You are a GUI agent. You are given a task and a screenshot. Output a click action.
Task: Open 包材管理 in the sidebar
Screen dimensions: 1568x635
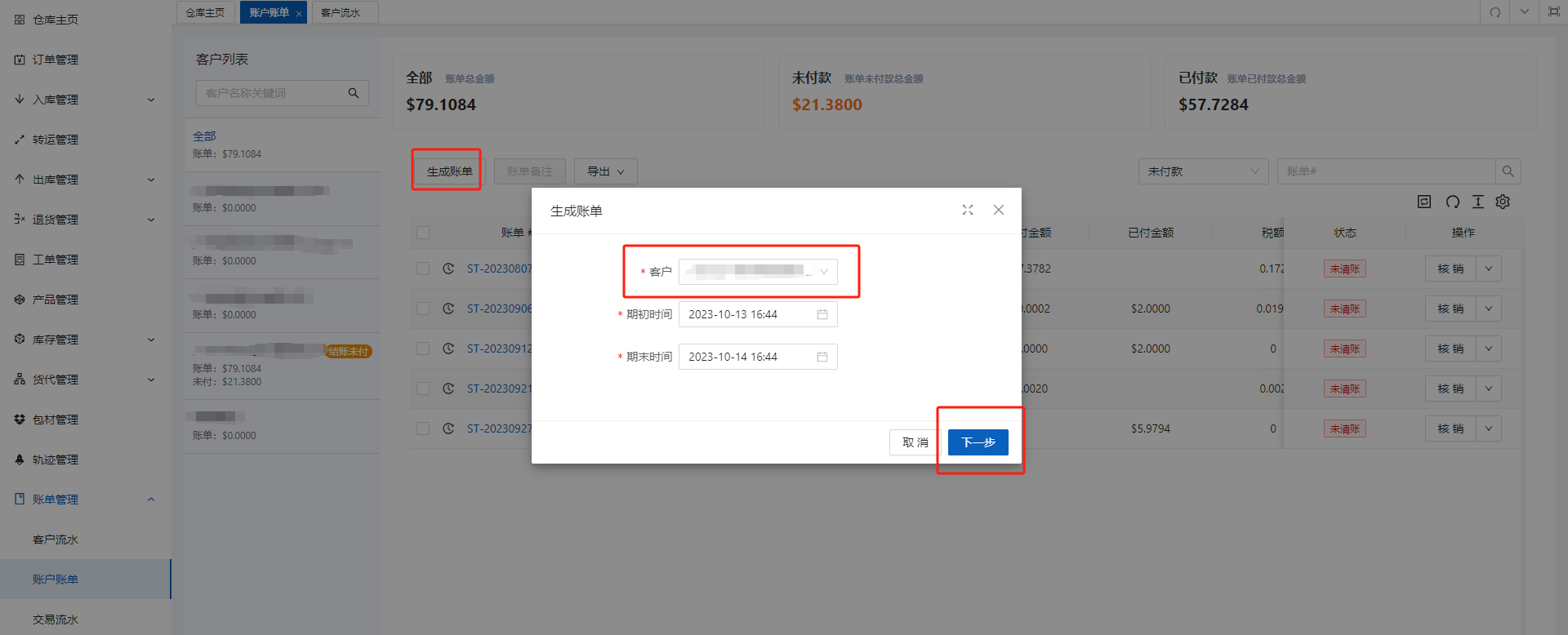click(56, 420)
